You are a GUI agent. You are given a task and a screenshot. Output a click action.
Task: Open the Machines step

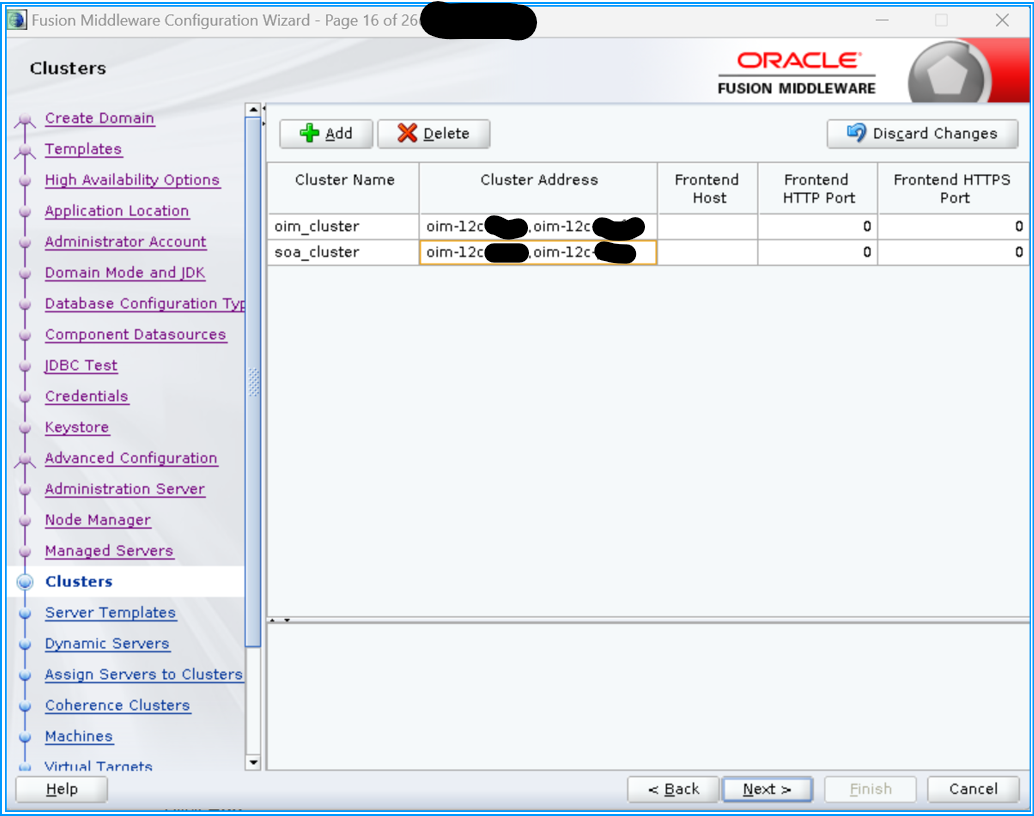click(x=78, y=737)
